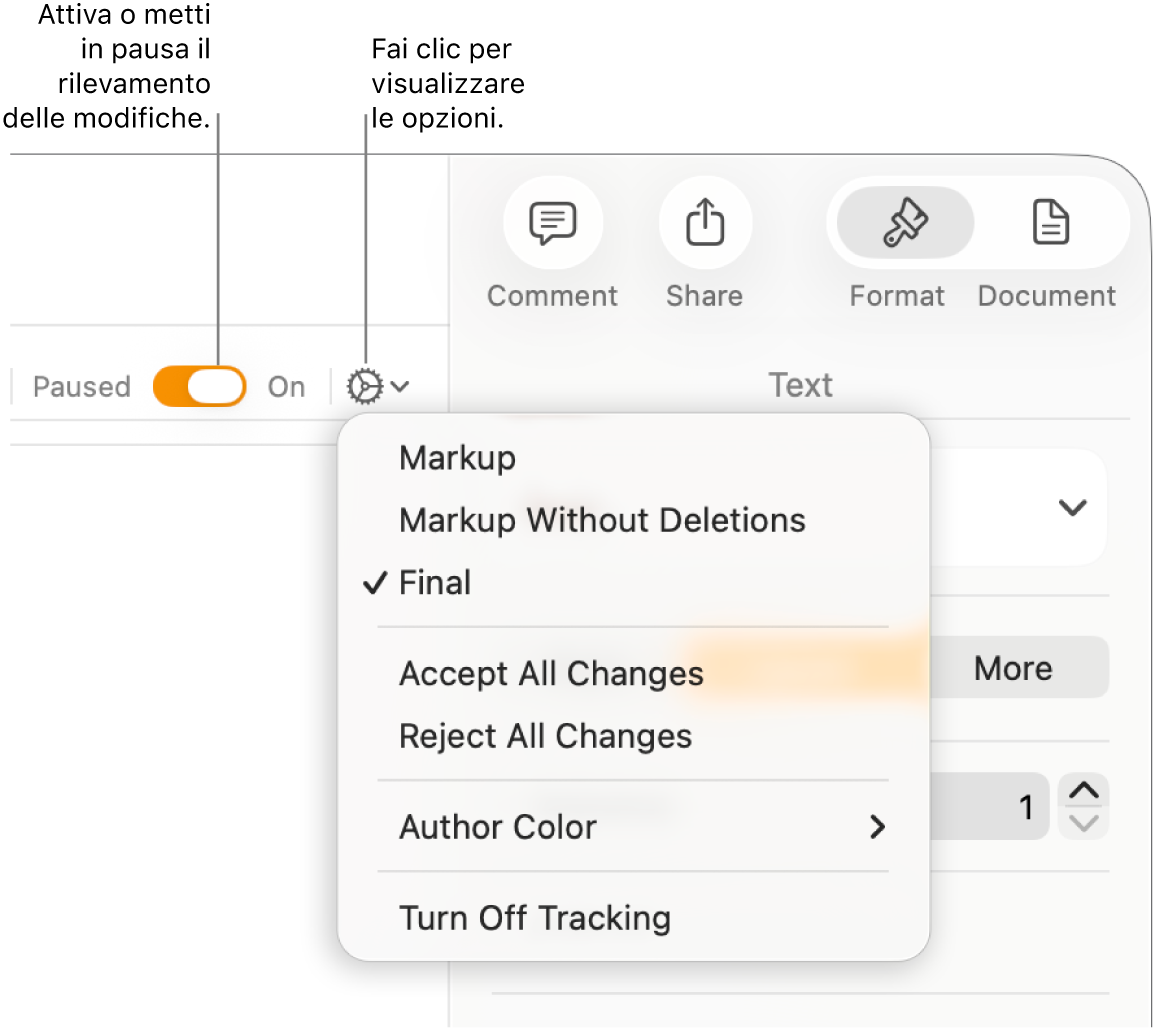Click the numeric field showing 1

click(x=988, y=806)
